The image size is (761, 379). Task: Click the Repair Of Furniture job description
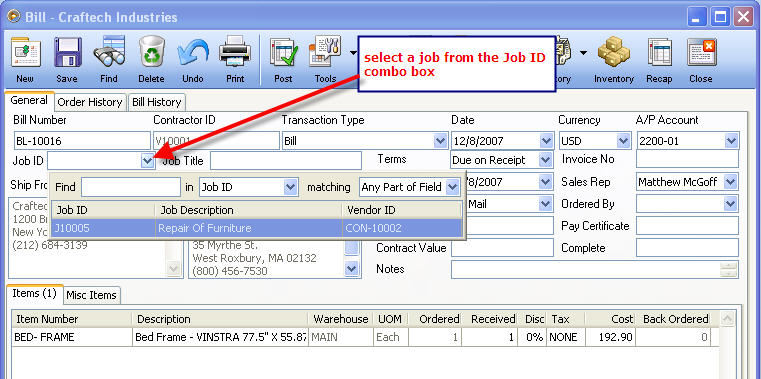(204, 228)
